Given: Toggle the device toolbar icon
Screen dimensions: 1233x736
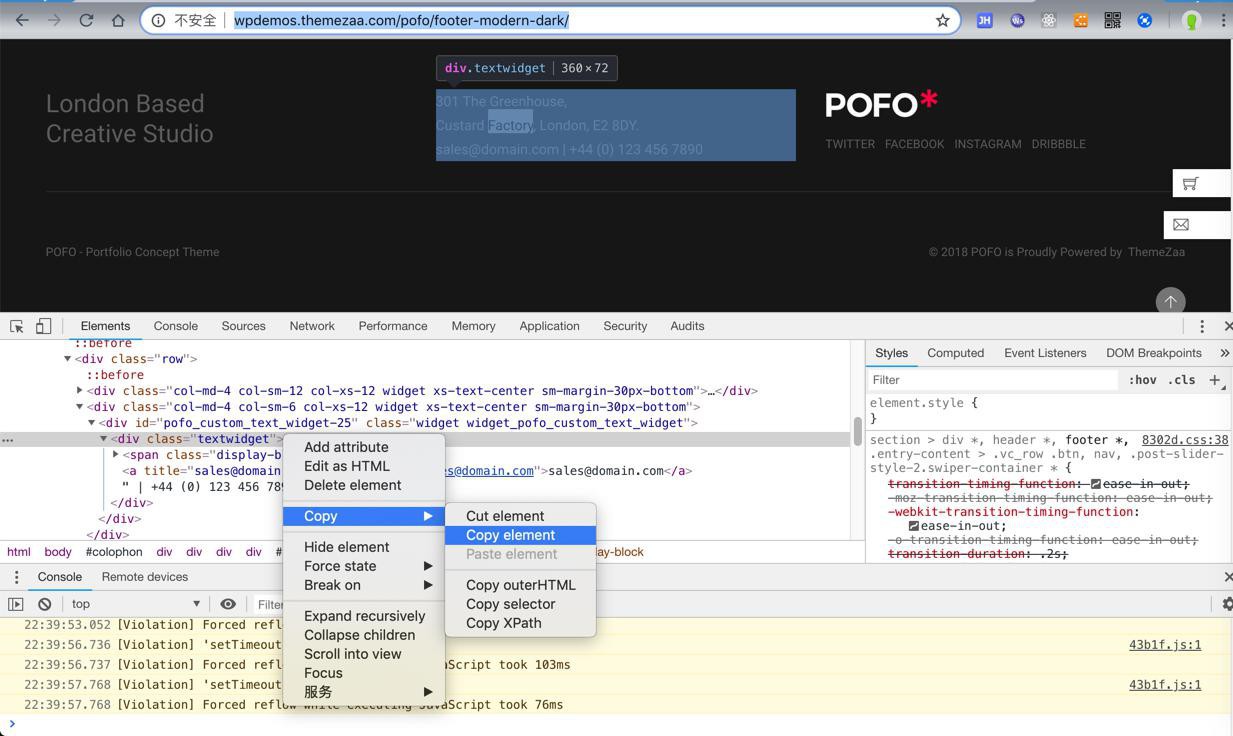Looking at the screenshot, I should point(44,326).
